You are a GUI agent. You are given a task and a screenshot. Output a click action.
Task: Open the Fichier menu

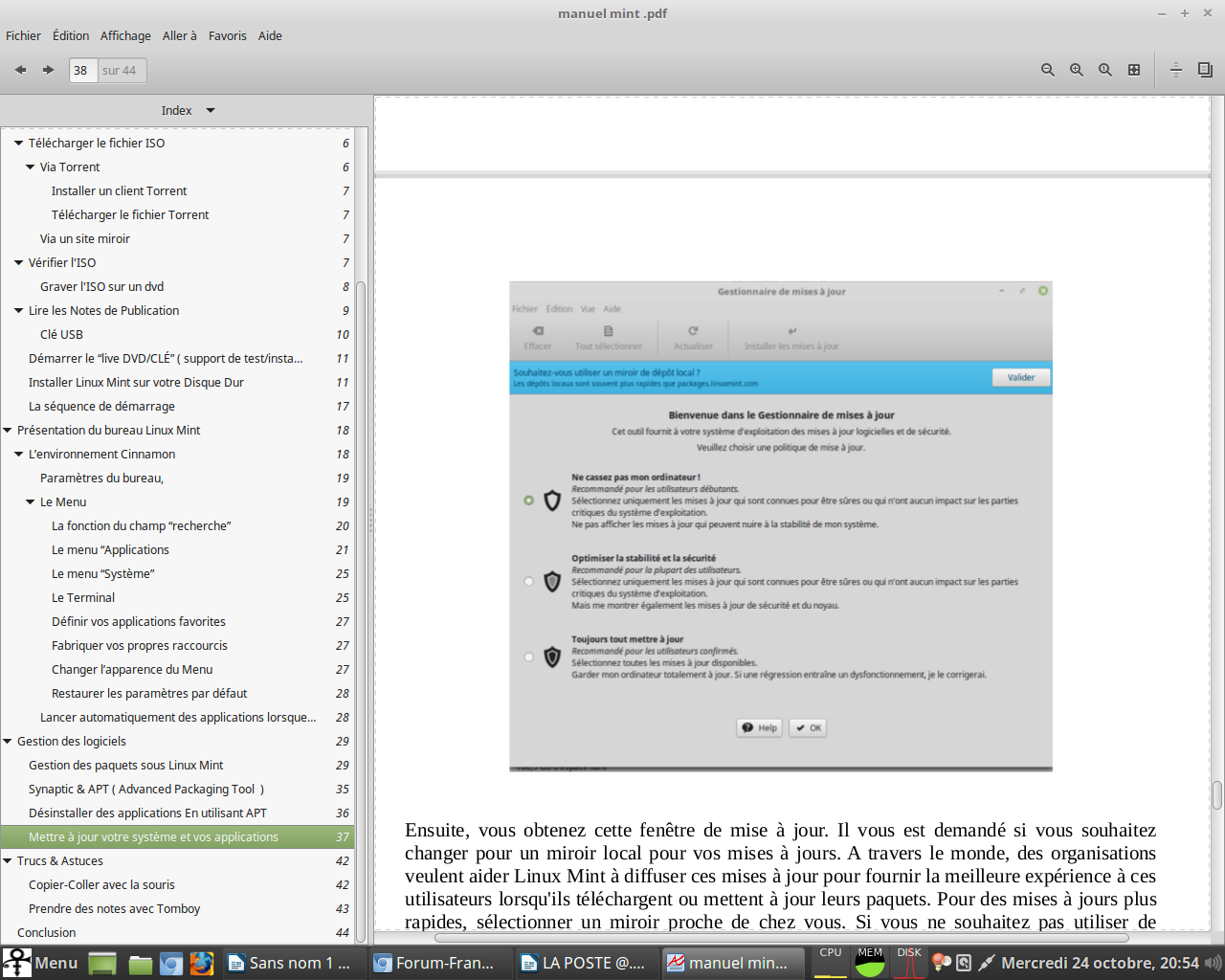coord(23,35)
